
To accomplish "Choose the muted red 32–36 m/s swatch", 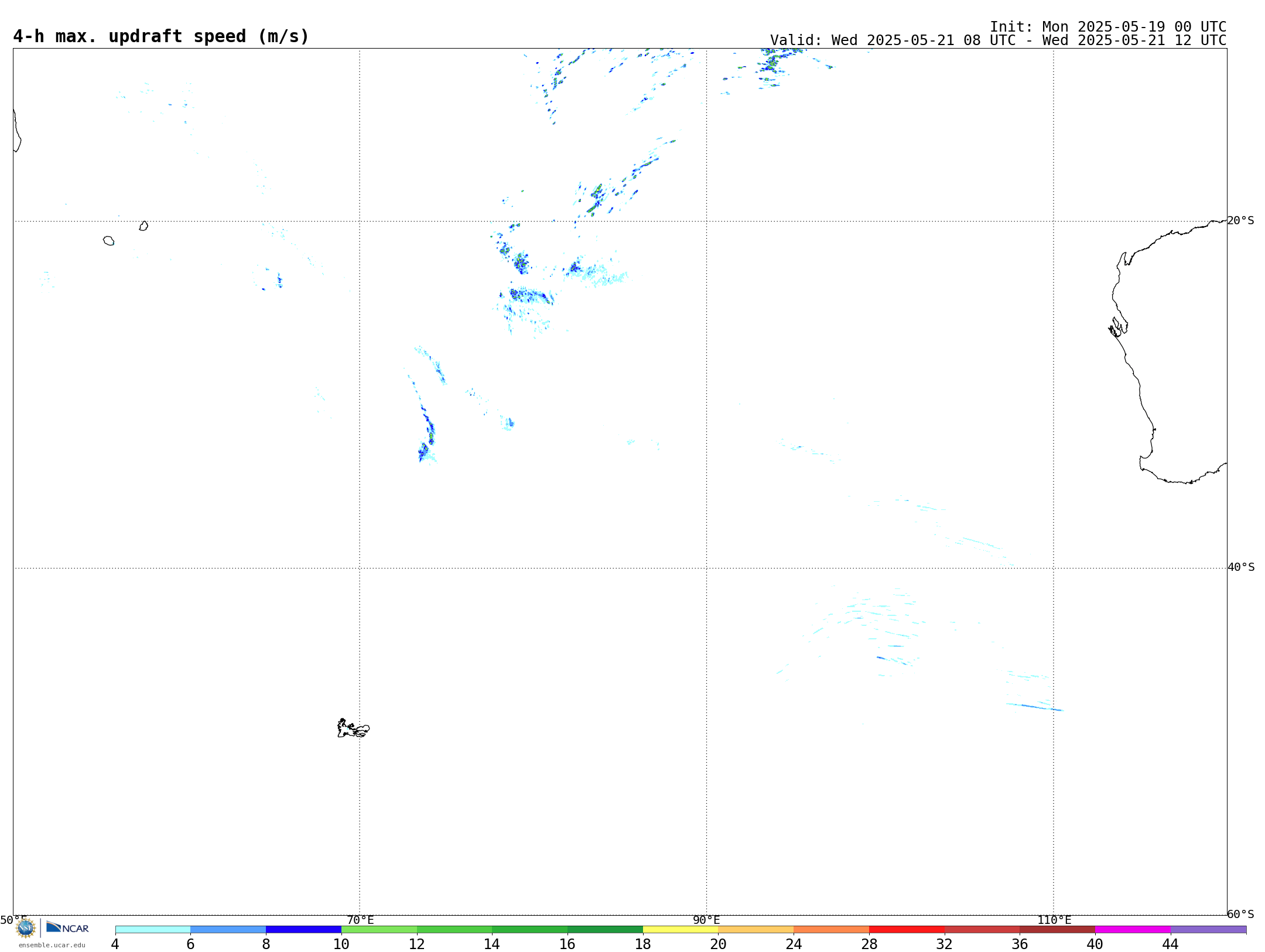I will [x=982, y=930].
